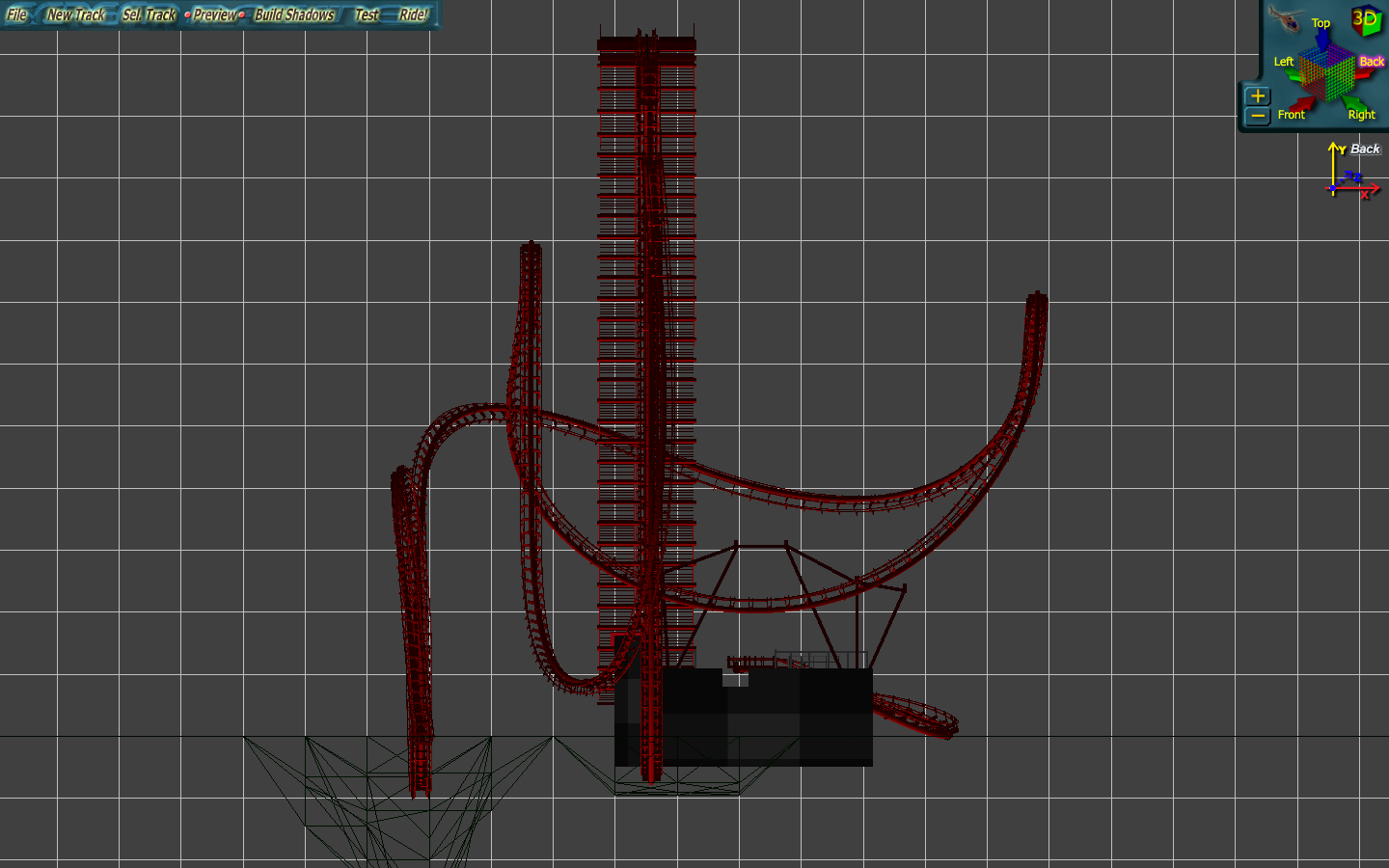The height and width of the screenshot is (868, 1389).
Task: Switch to helicopter fly-over camera
Action: coord(1285,16)
